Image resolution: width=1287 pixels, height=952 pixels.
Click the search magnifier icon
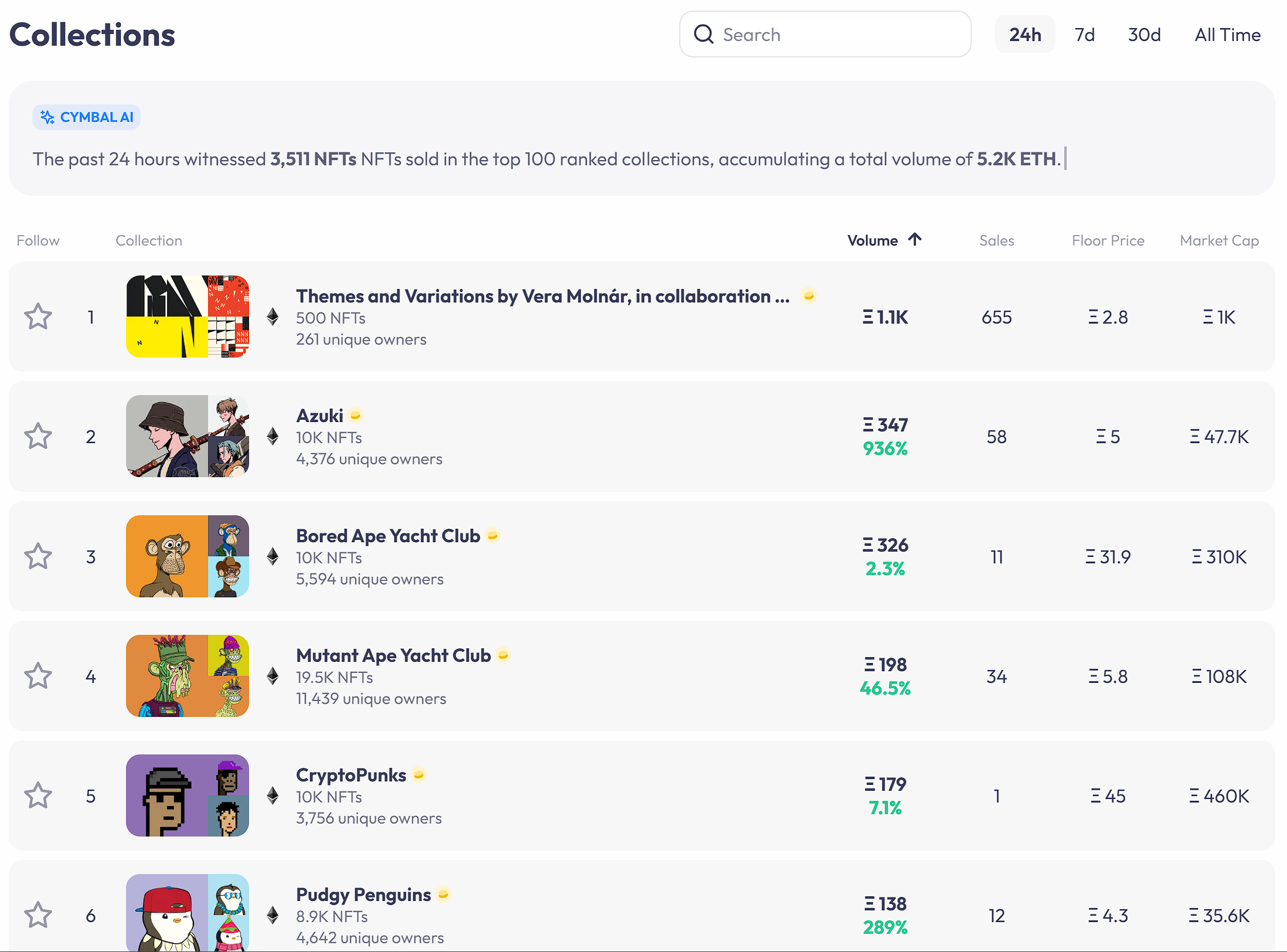click(703, 35)
